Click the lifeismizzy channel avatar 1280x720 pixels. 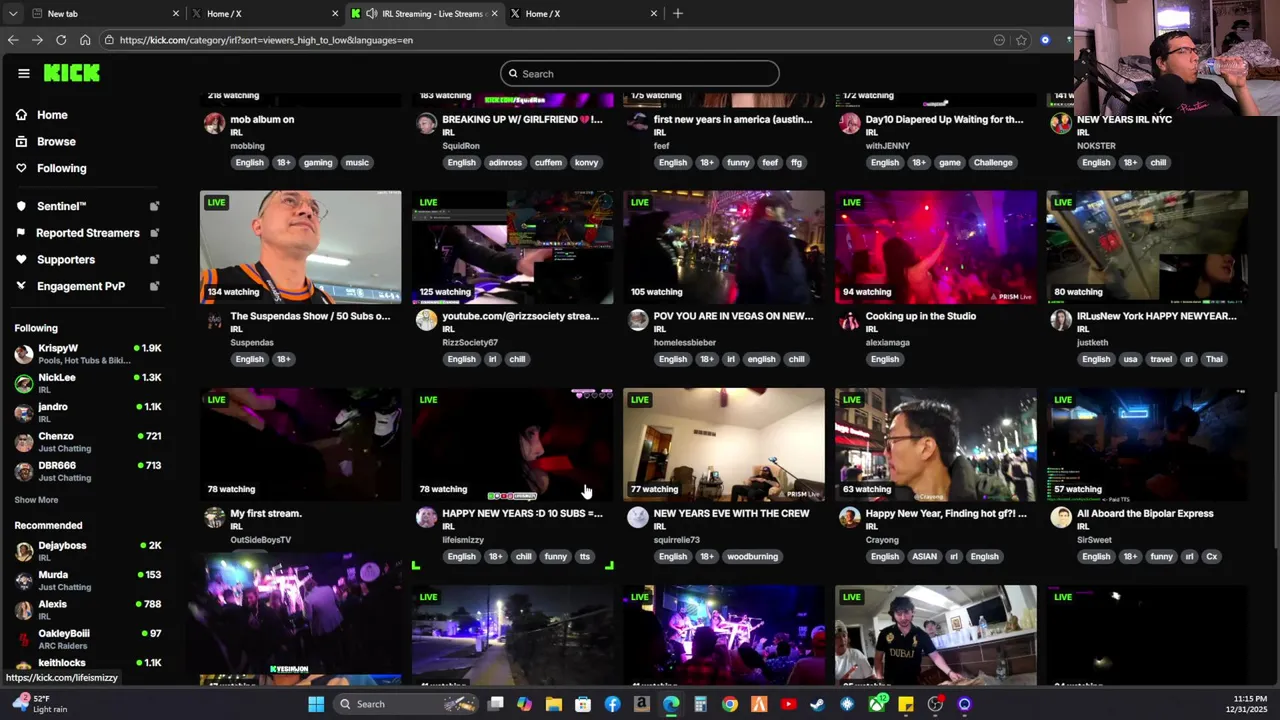click(x=426, y=517)
